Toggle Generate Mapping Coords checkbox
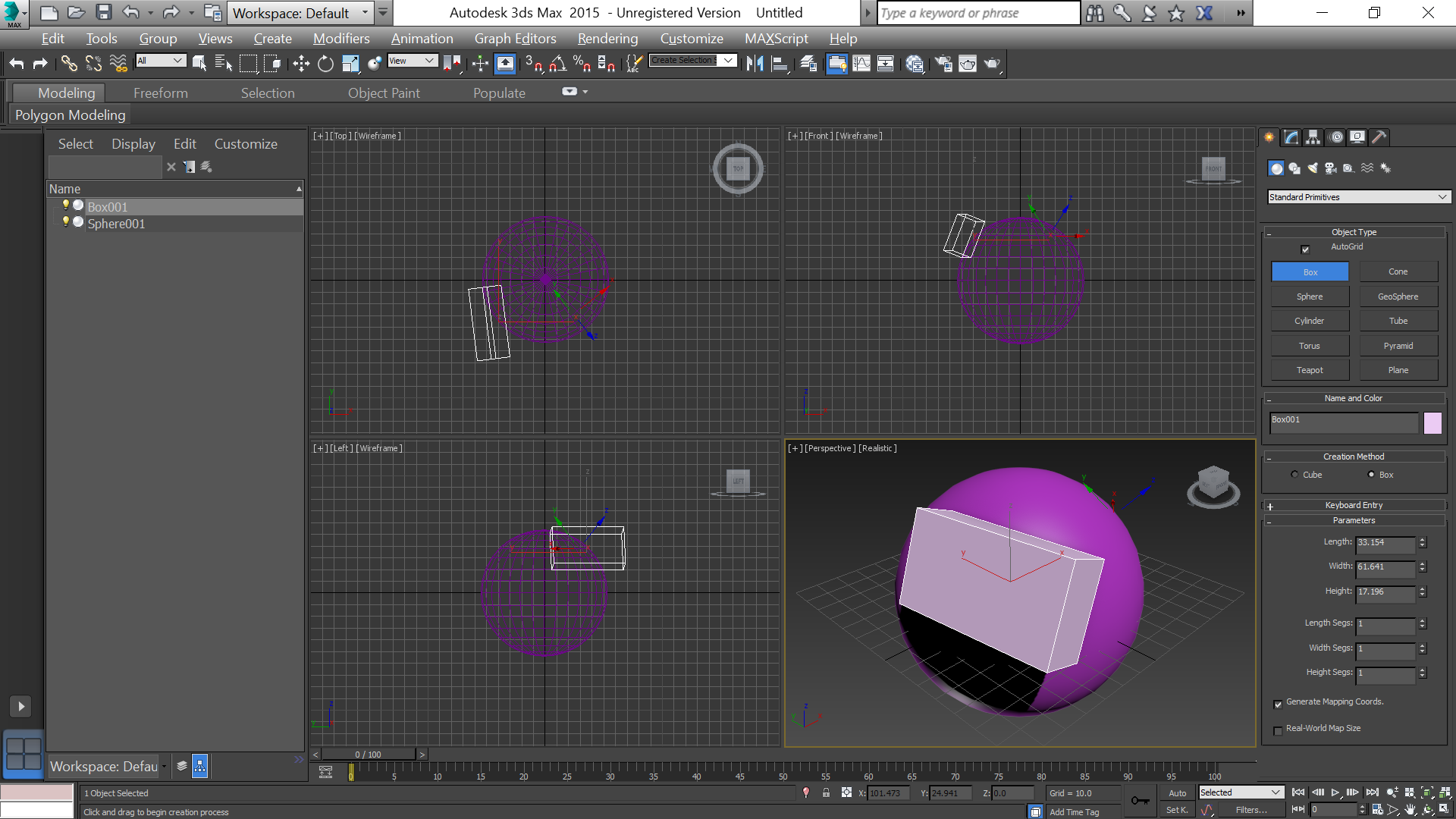 click(1278, 704)
